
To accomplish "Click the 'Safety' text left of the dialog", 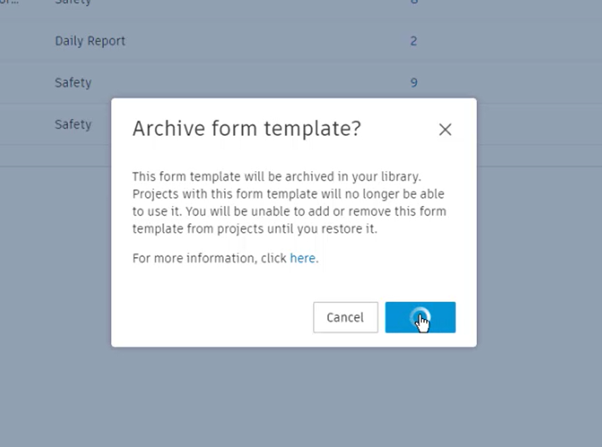I will point(73,124).
